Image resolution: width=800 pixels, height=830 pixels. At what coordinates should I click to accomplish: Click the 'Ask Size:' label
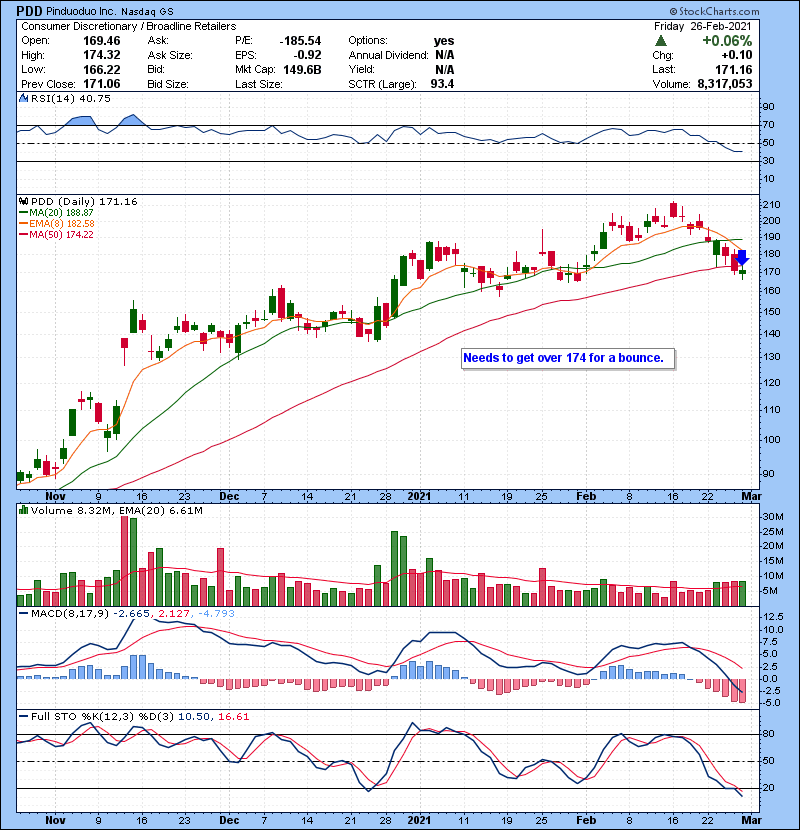point(170,55)
